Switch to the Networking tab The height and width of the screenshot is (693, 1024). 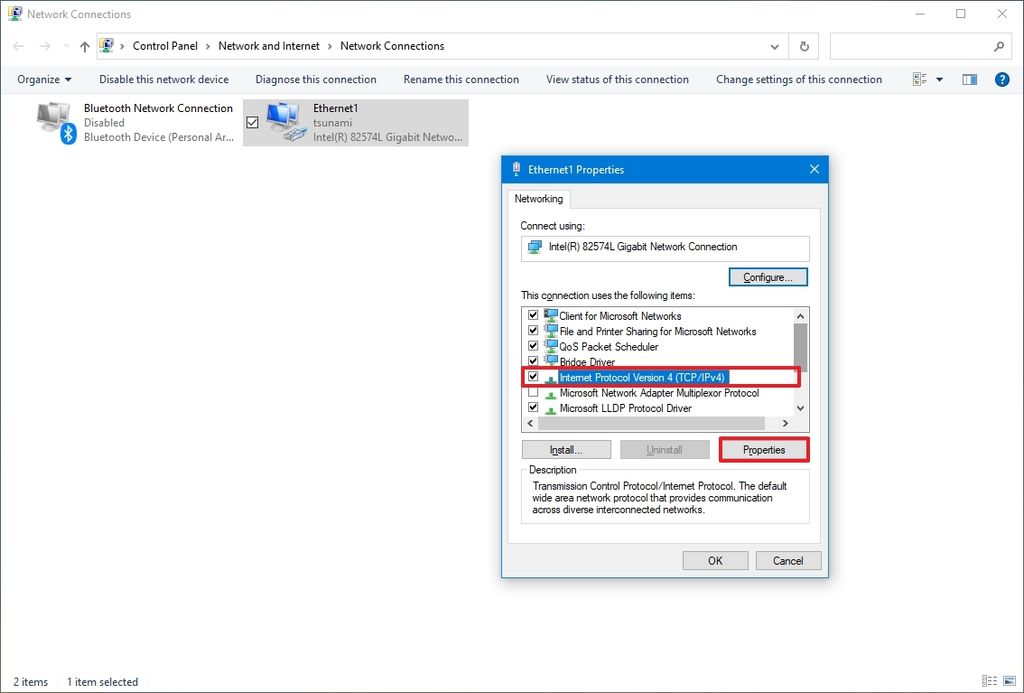click(x=538, y=199)
